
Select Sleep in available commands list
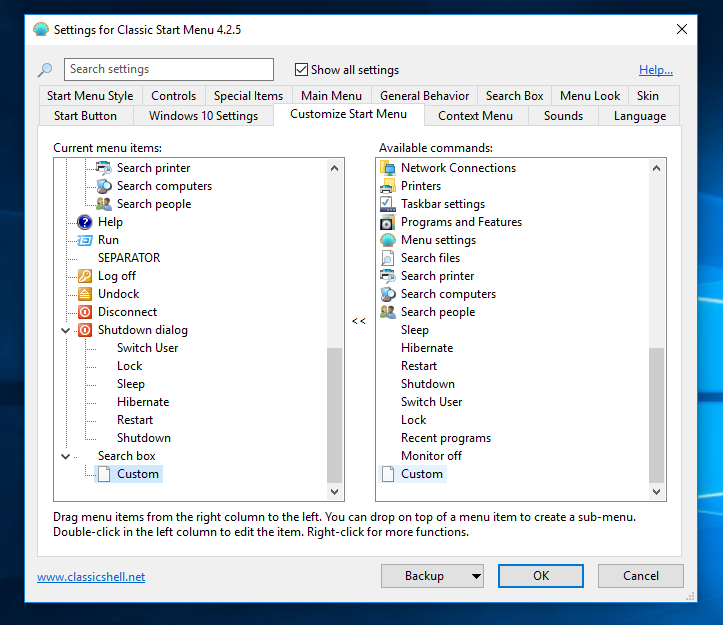click(x=415, y=330)
